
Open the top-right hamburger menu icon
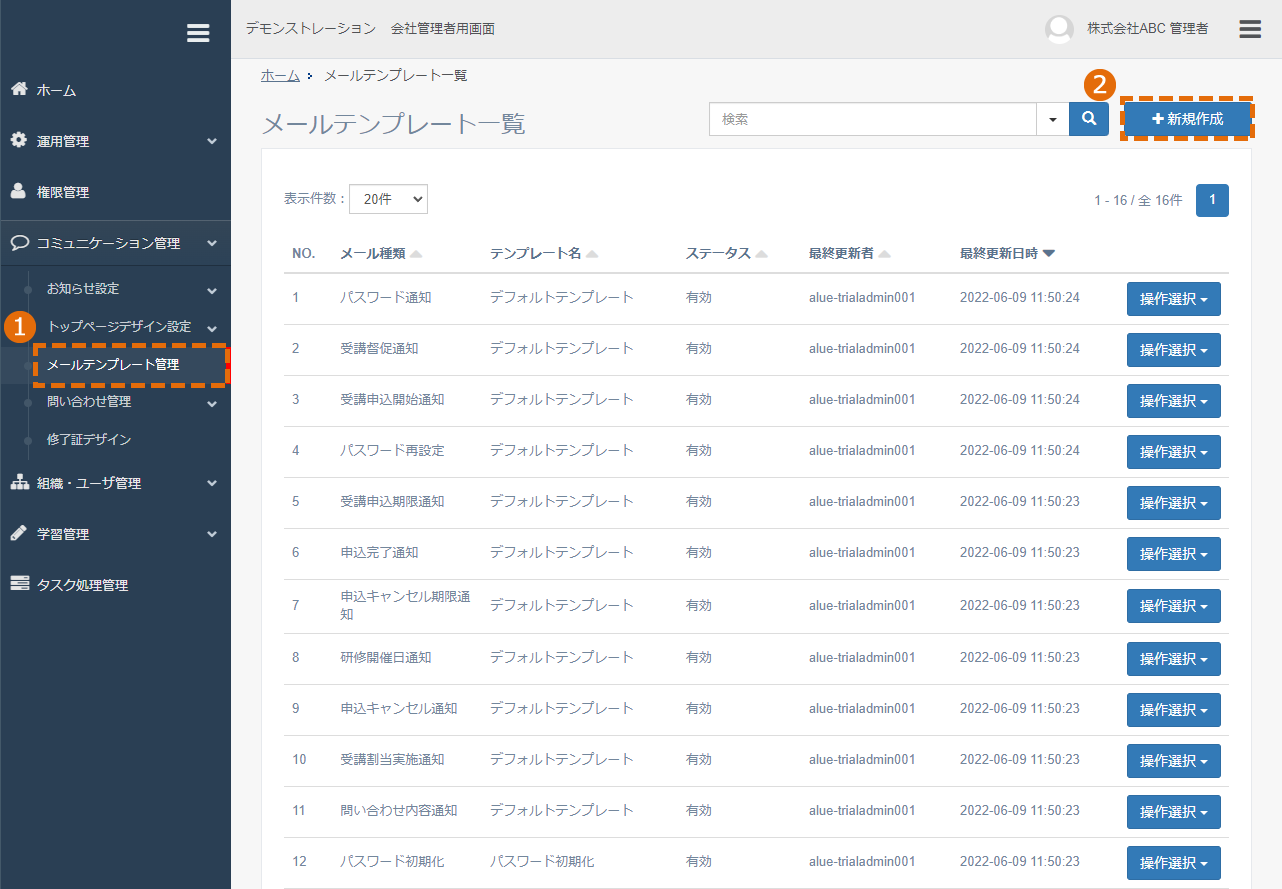[x=1250, y=29]
